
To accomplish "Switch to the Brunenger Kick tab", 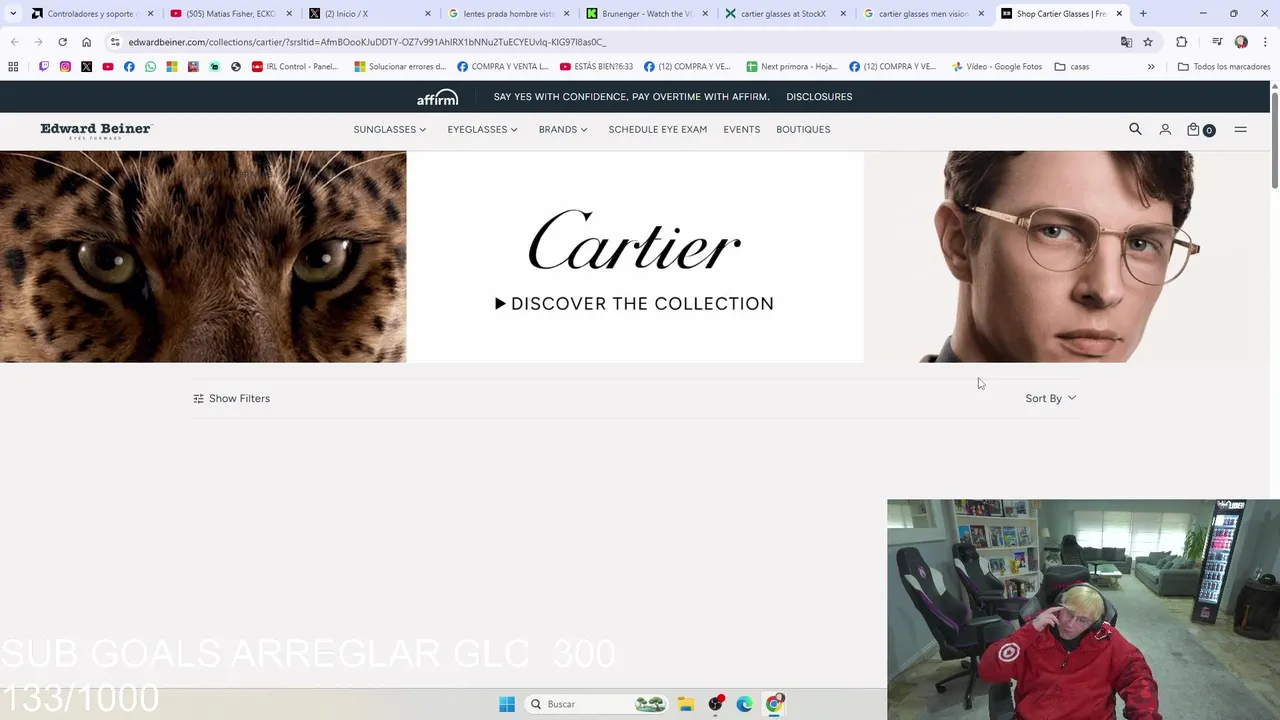I will point(646,14).
